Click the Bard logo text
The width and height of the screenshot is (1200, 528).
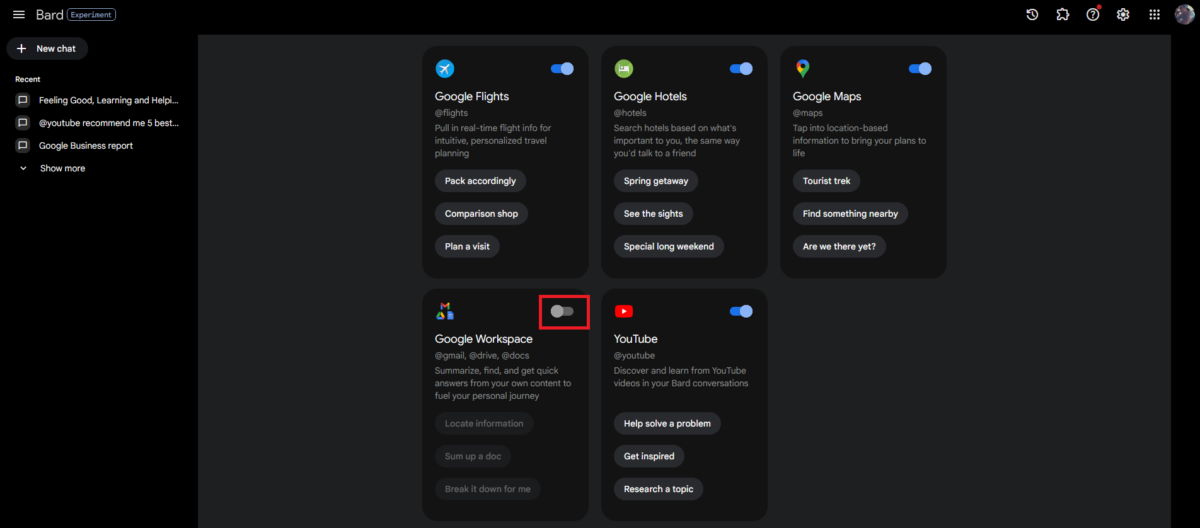tap(49, 15)
